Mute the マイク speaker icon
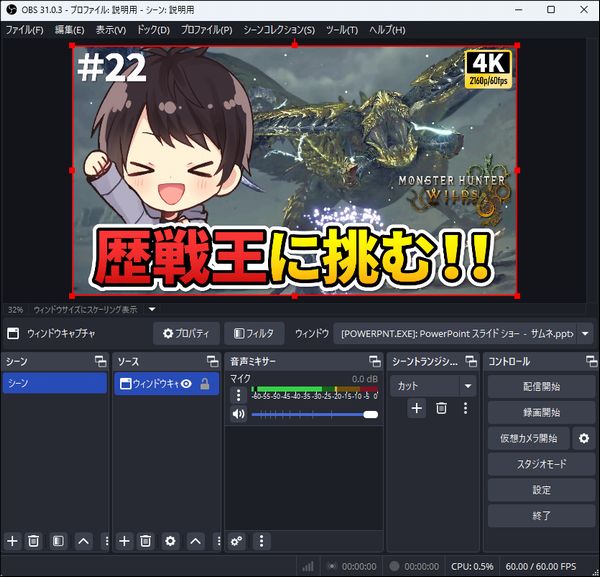Screen dimensions: 600x577 (238, 414)
